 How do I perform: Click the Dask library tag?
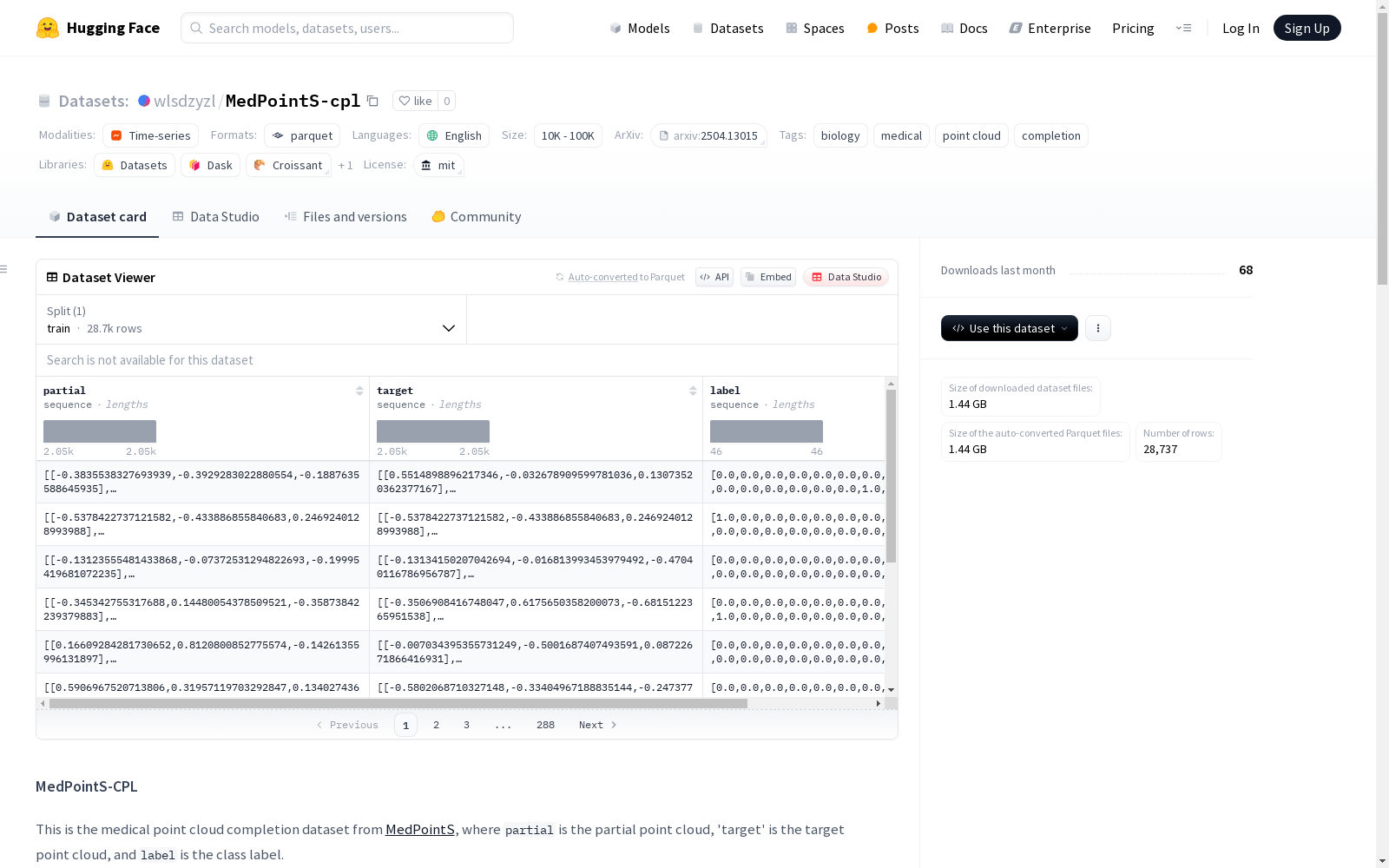click(x=210, y=165)
